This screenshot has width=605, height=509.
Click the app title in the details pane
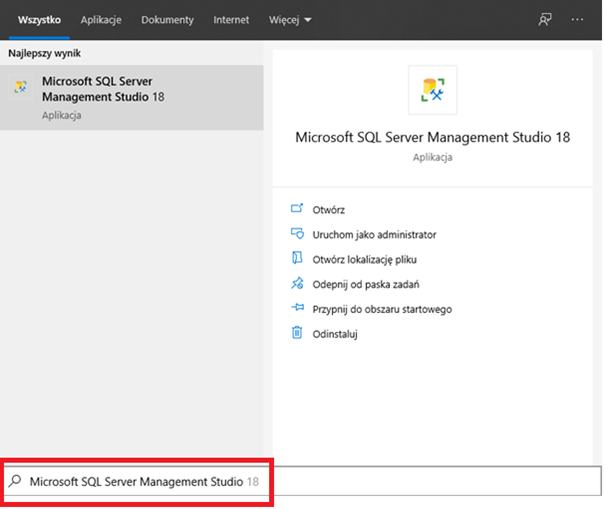[433, 137]
